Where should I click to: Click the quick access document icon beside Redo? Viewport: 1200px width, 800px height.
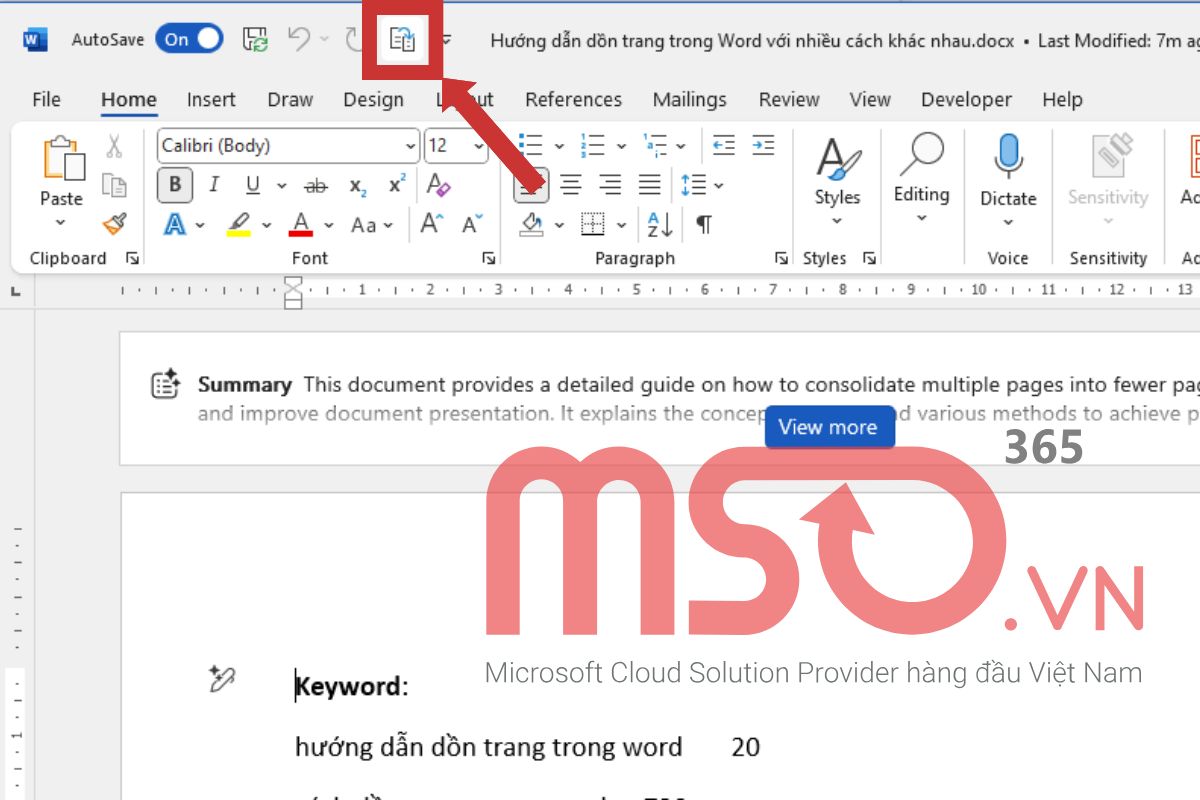[402, 40]
